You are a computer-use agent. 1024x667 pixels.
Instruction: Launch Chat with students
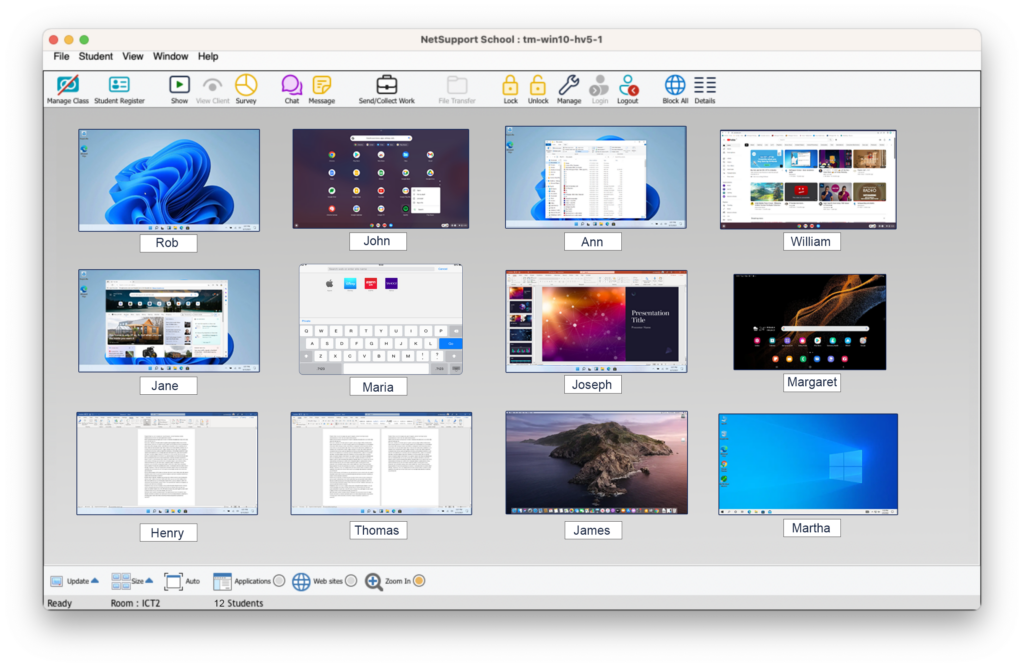coord(291,86)
